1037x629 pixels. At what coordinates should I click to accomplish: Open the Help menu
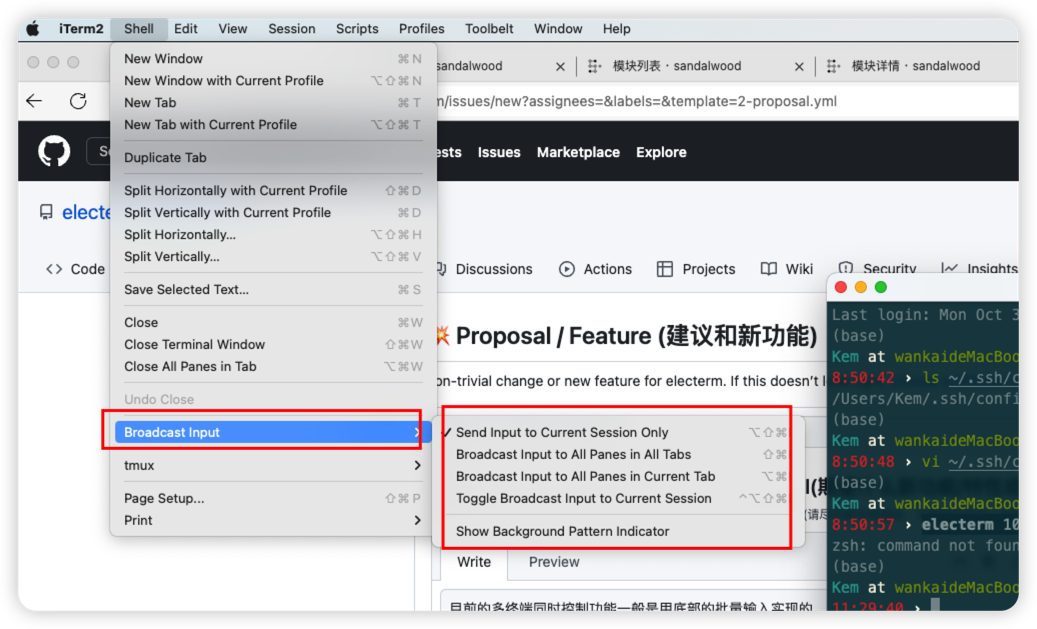click(616, 28)
